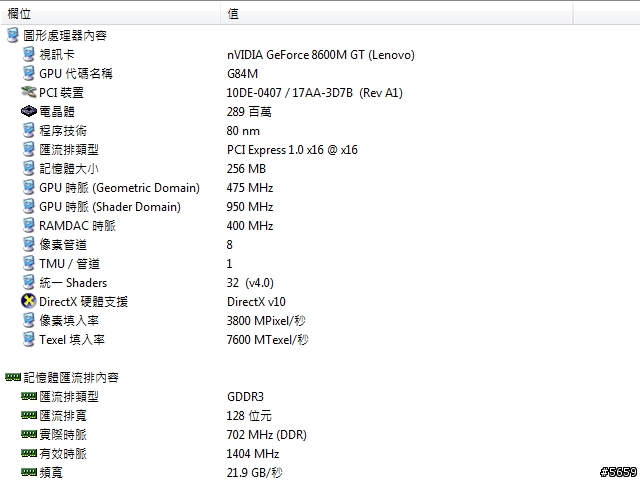The height and width of the screenshot is (480, 640).
Task: Select the PCI 裝置 label
Action: tap(61, 92)
